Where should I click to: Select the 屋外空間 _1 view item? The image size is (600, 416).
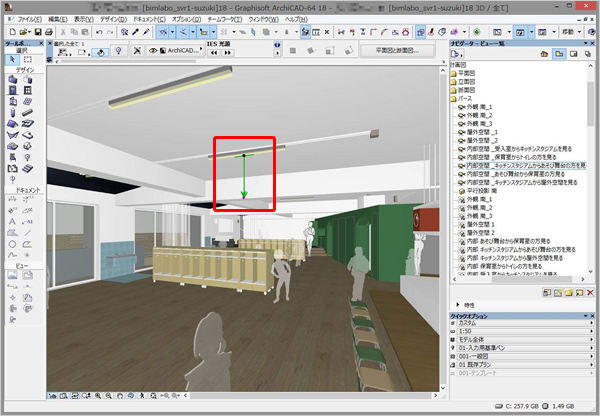478,132
